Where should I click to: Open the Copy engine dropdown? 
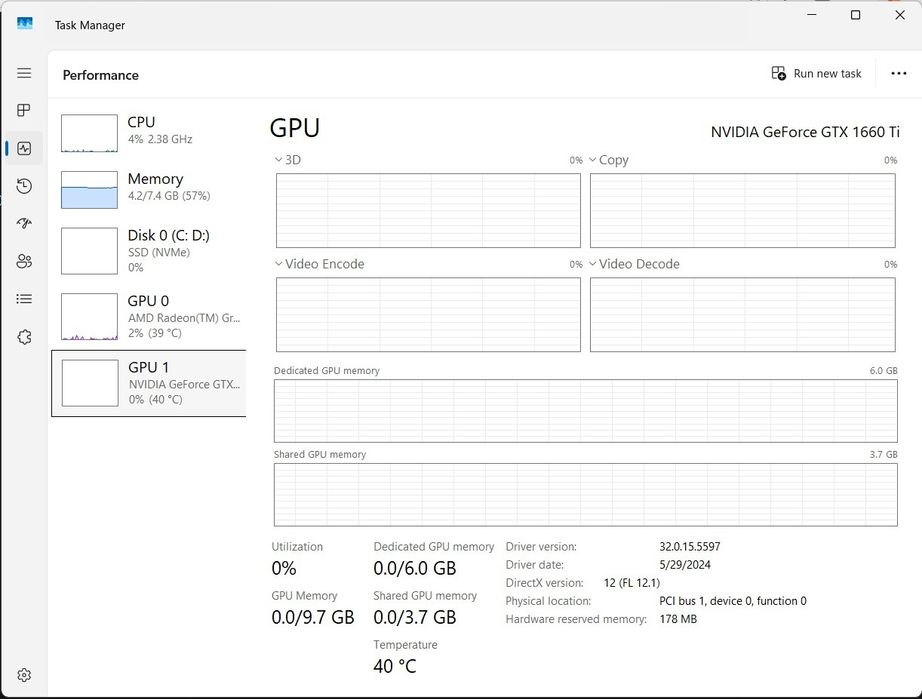pos(609,160)
